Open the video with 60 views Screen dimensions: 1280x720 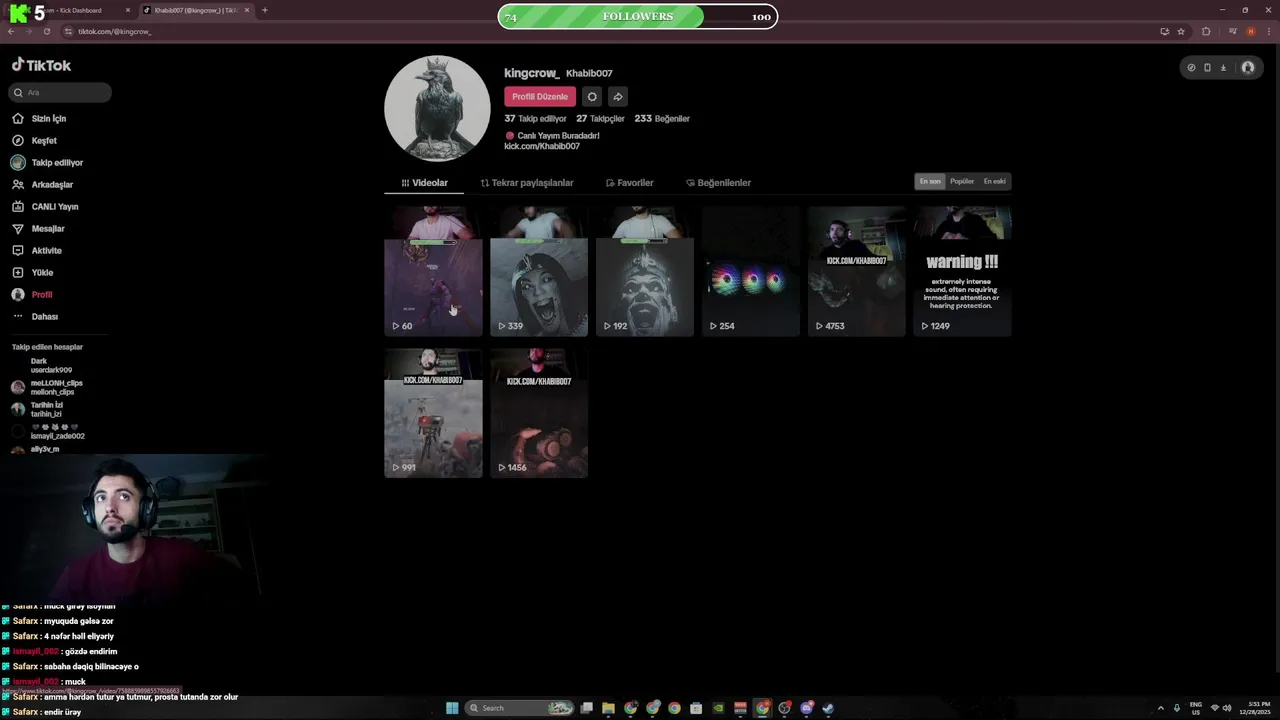433,271
